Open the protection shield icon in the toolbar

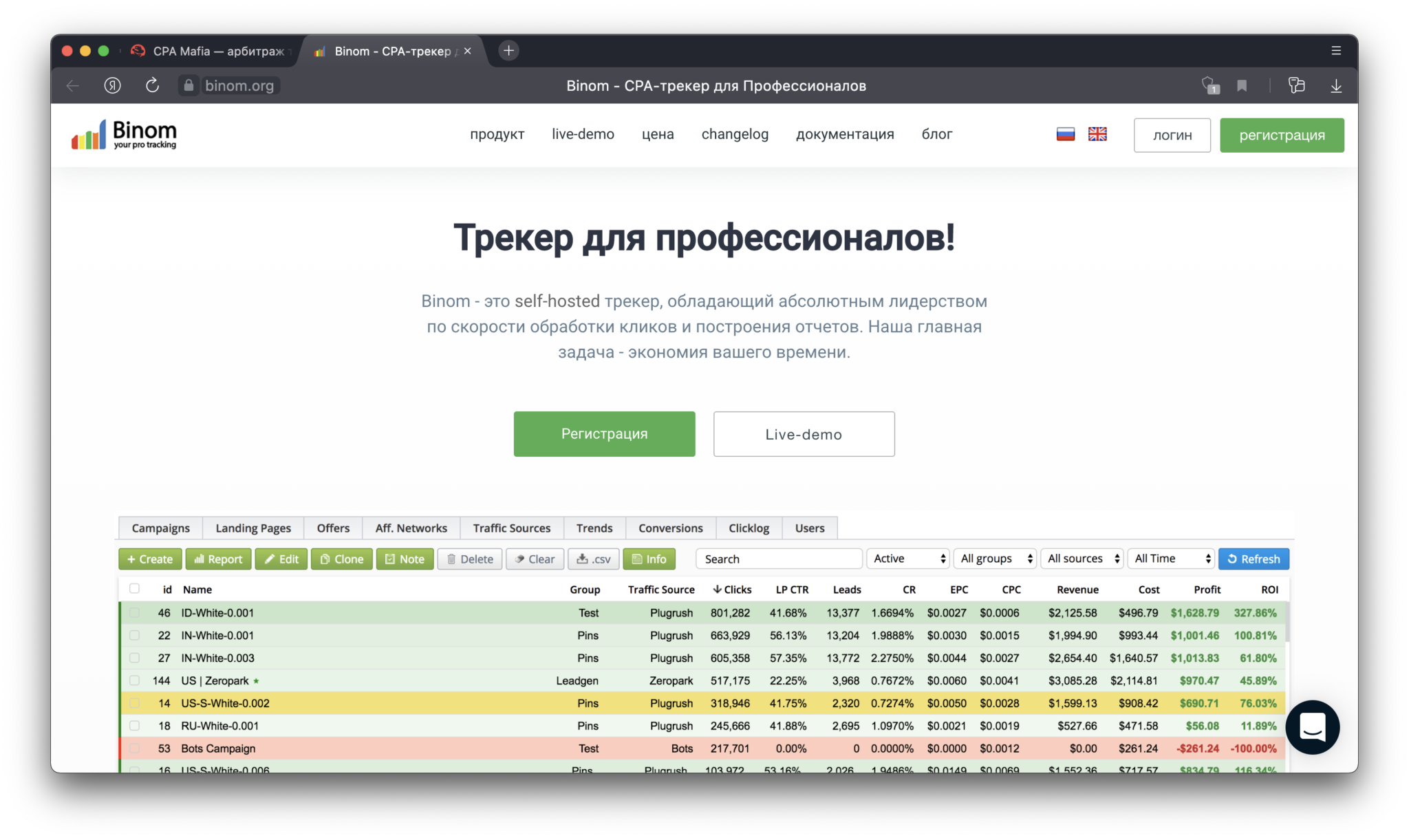click(1209, 85)
